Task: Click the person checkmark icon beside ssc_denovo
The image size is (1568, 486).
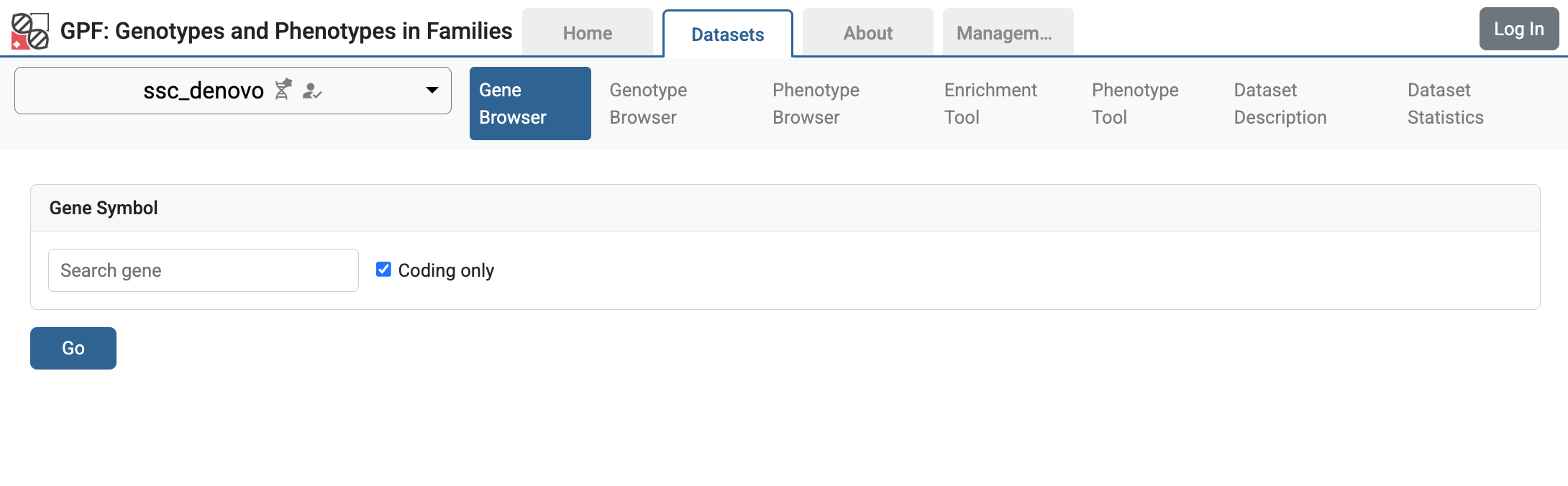Action: coord(311,91)
